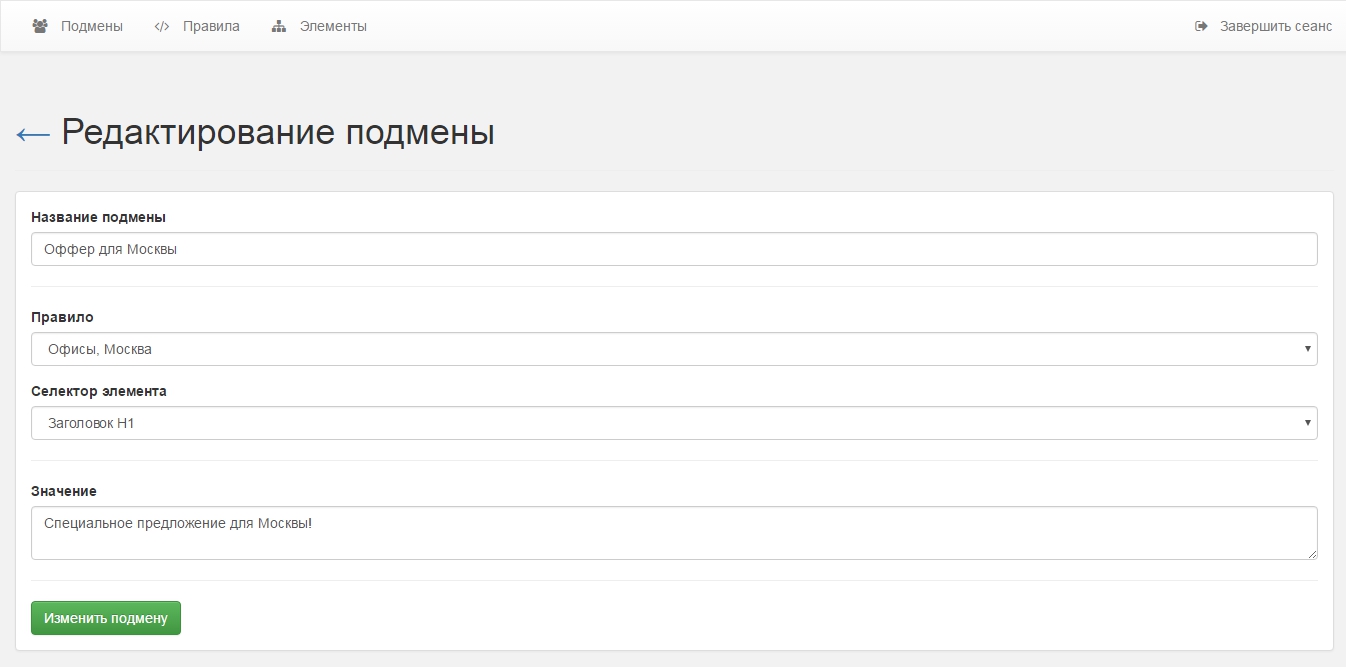Click the sign-out icon beside Завершить сеанс
Viewport: 1346px width, 667px height.
(1201, 26)
